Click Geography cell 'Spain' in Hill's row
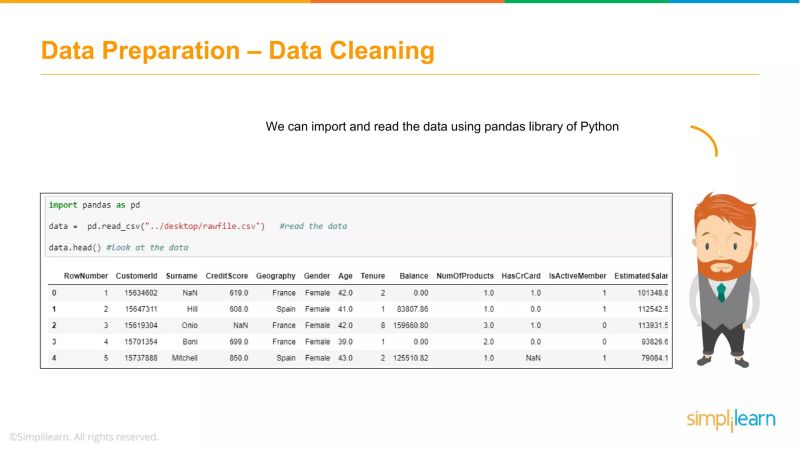 [x=286, y=309]
